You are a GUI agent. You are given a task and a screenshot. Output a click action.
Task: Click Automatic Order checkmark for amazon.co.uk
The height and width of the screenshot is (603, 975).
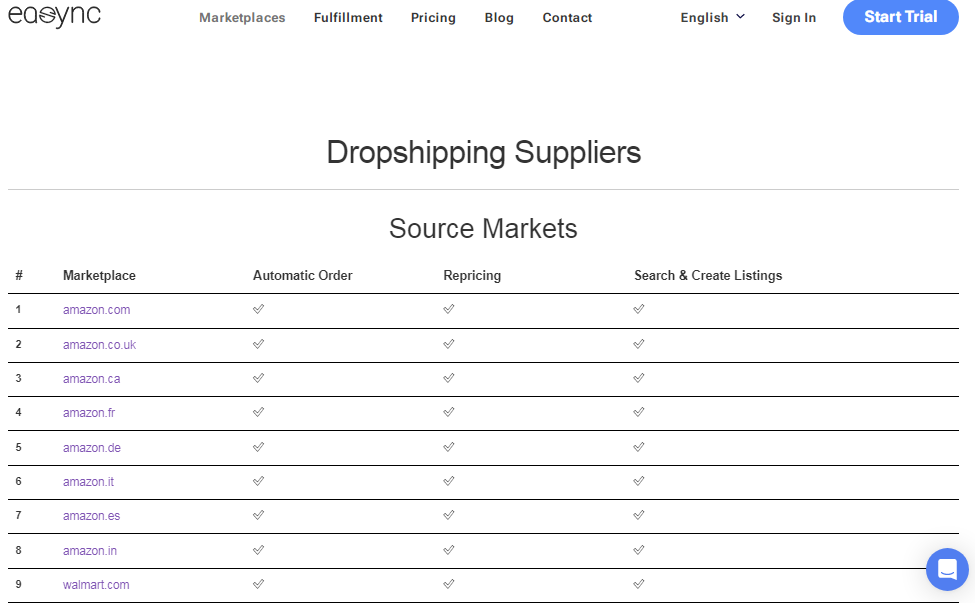point(259,344)
